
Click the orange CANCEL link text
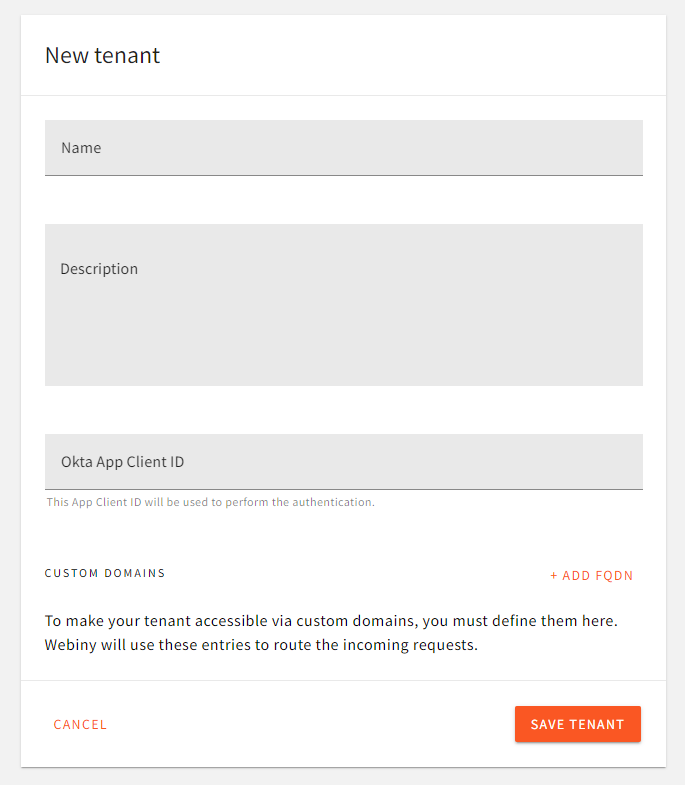click(80, 725)
